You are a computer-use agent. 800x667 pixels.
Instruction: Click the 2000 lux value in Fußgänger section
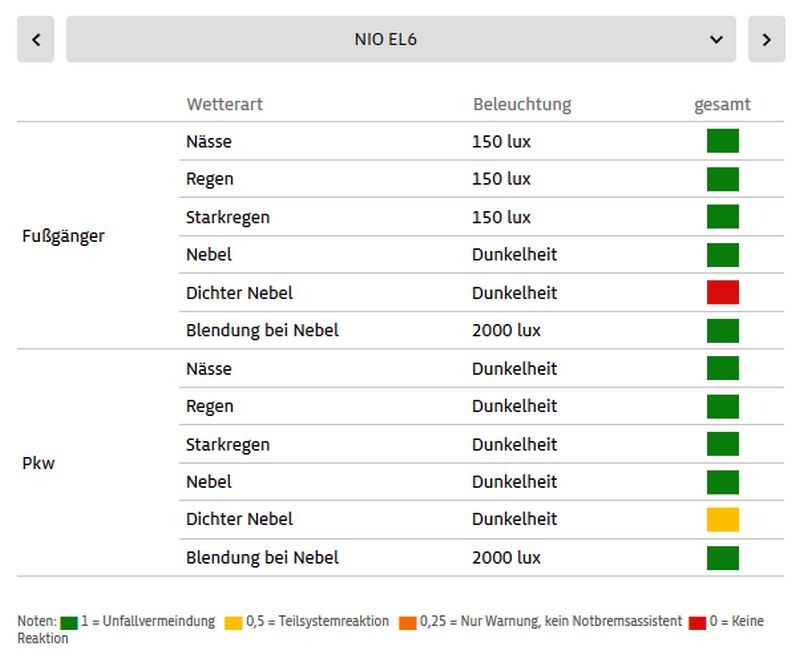[506, 330]
